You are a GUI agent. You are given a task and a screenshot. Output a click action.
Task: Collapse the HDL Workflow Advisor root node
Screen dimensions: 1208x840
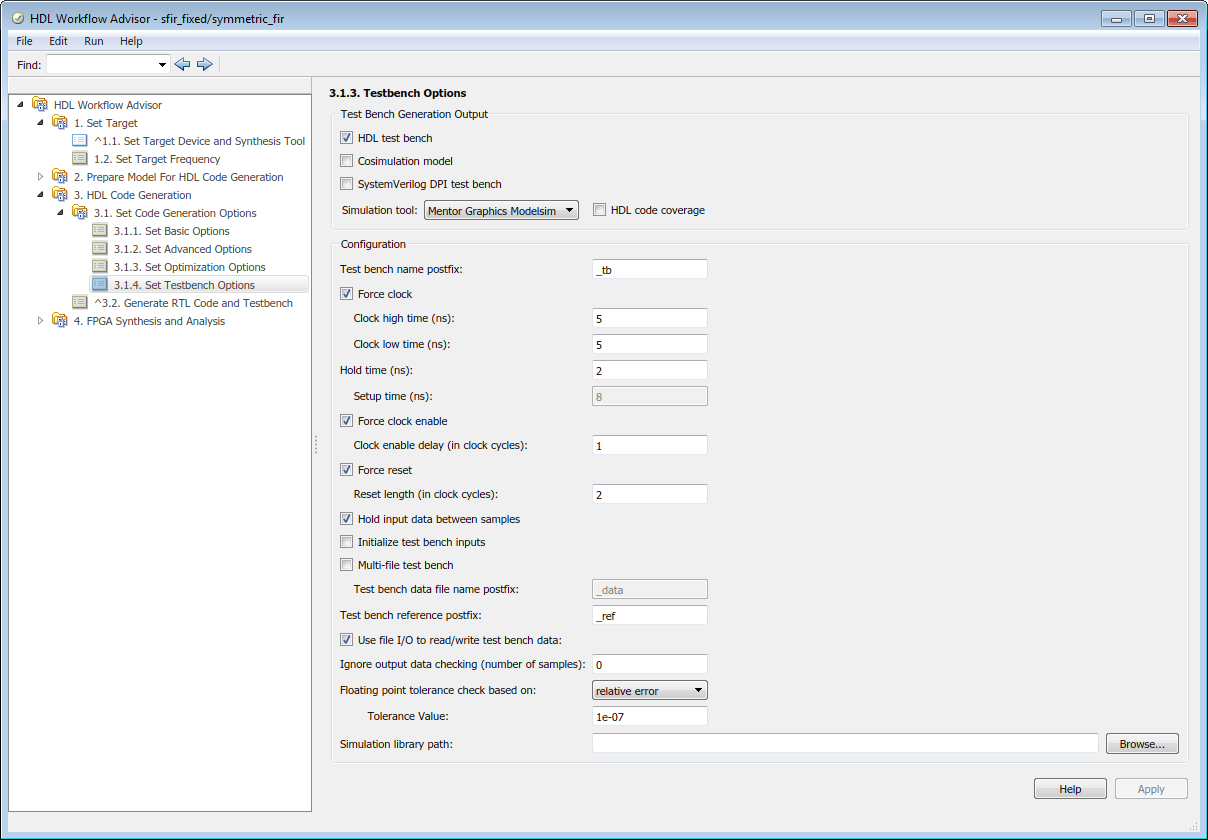tap(22, 104)
